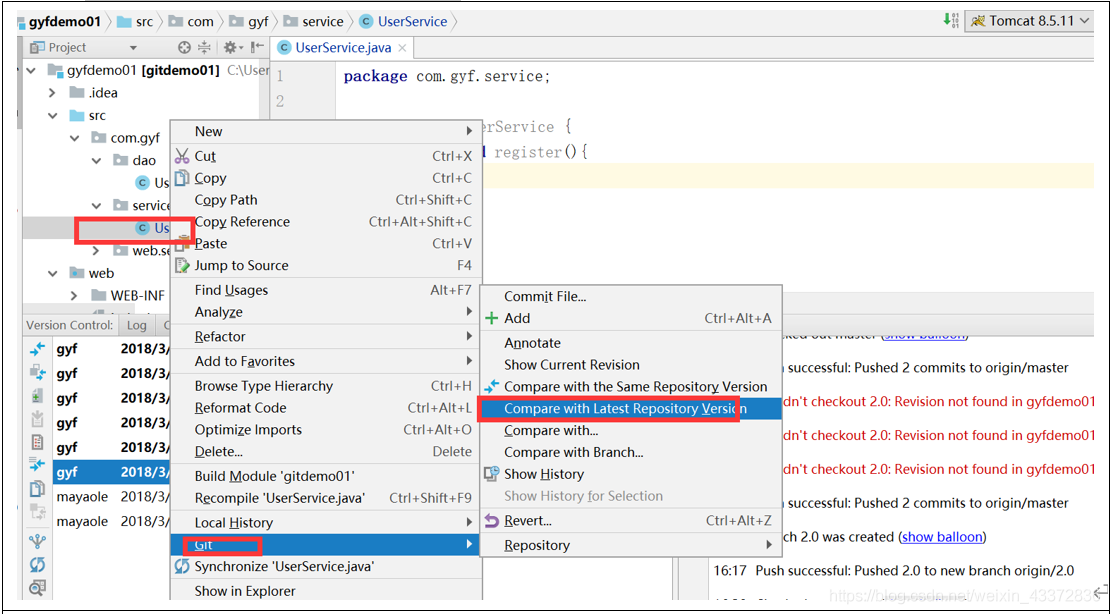Click the create patch icon in Version Control
Viewport: 1110px width, 614px height.
(x=37, y=396)
